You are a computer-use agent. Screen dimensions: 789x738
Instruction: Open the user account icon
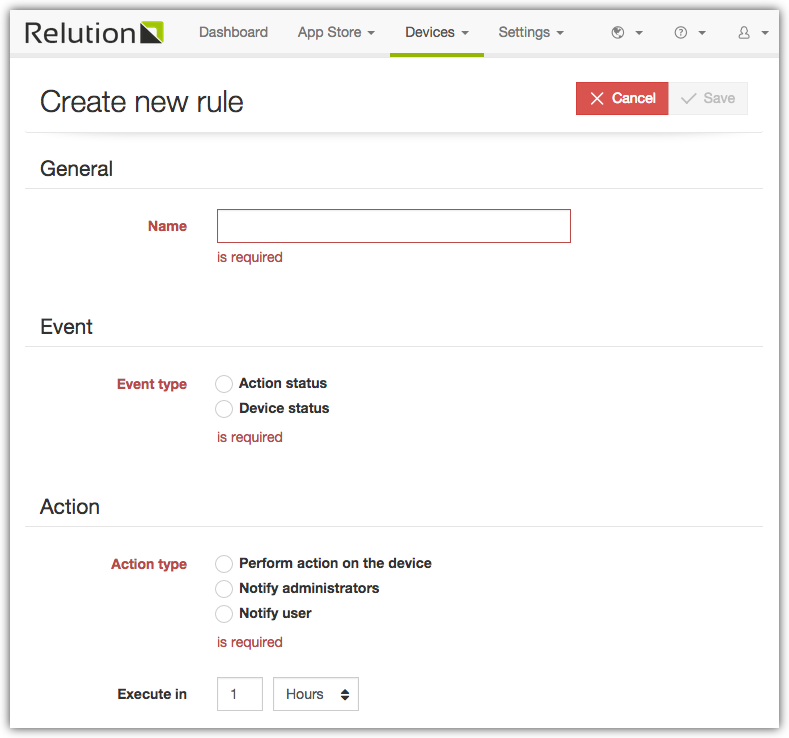point(744,33)
